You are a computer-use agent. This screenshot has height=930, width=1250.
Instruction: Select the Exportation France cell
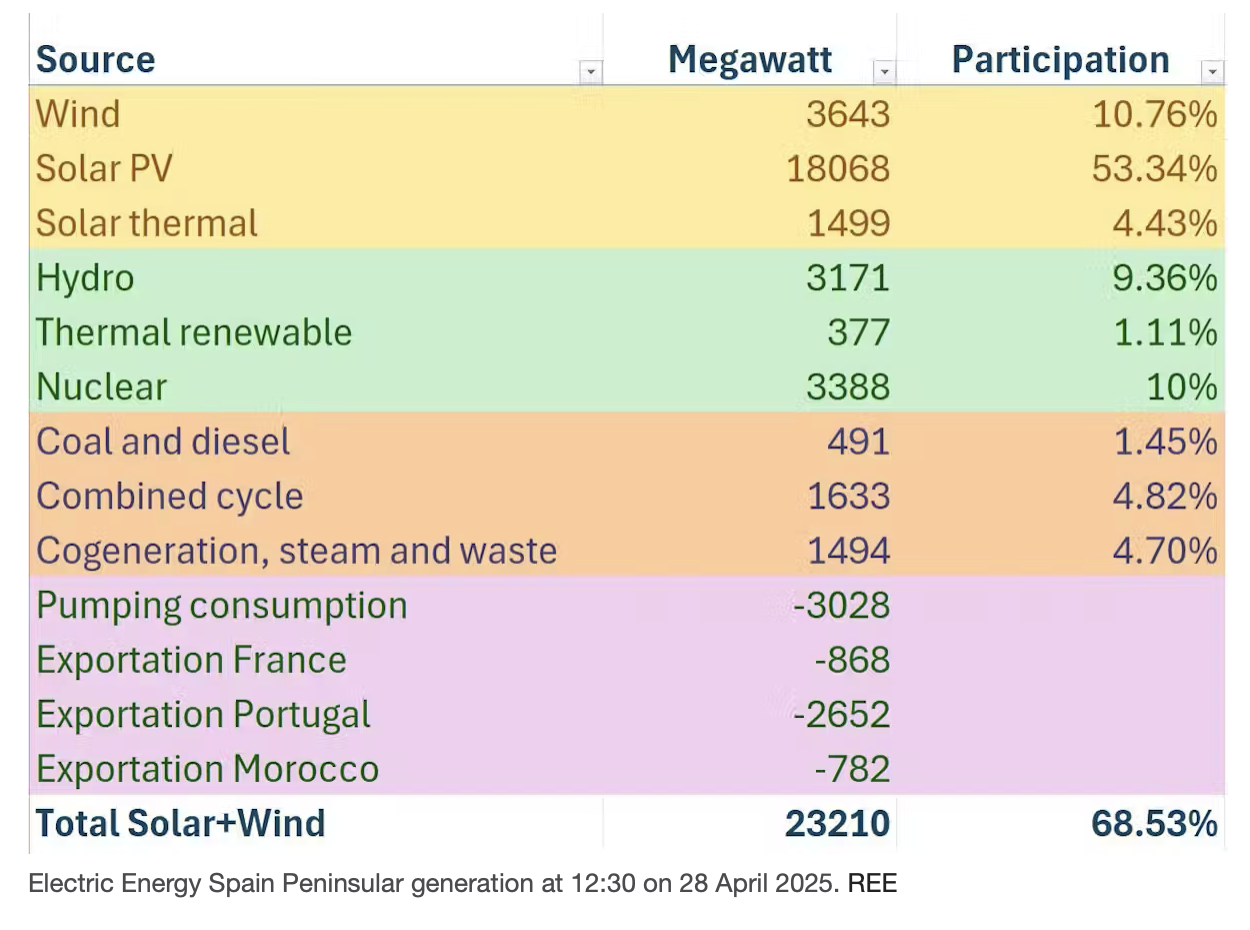tap(191, 660)
